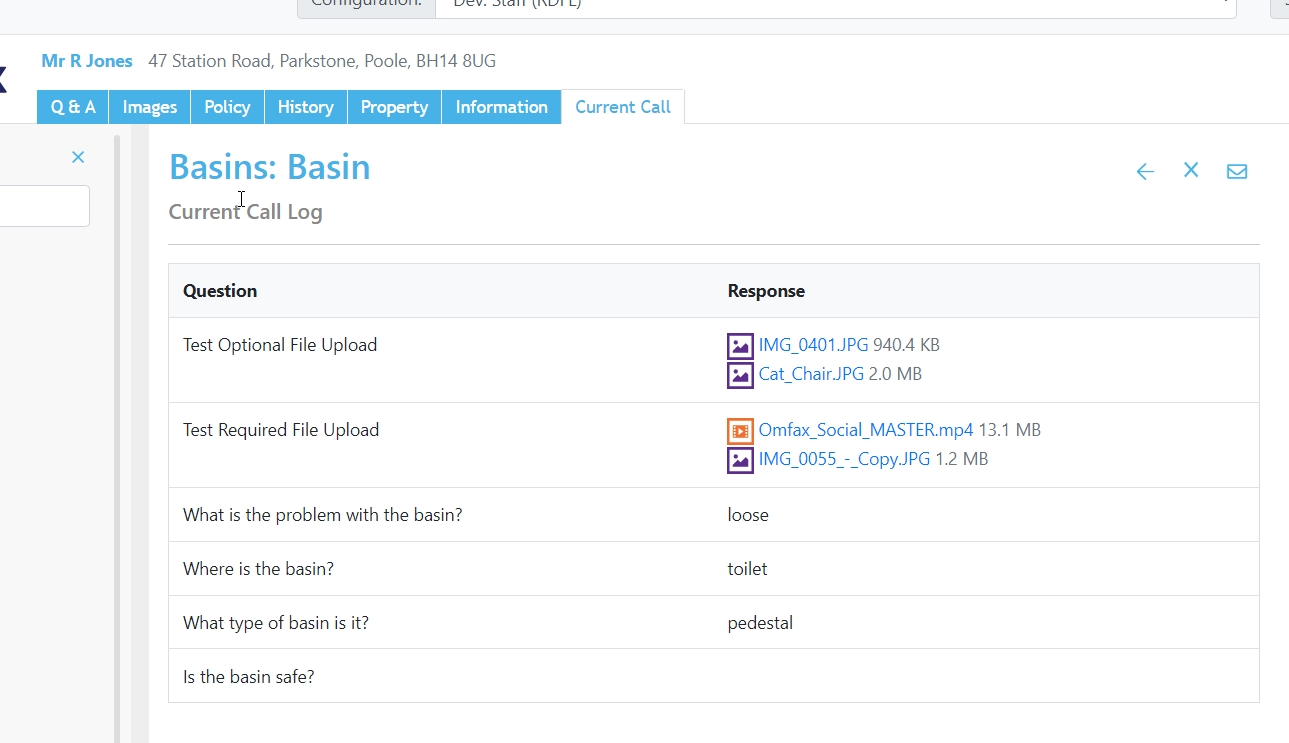Viewport: 1289px width, 743px height.
Task: Click image icon beside IMG_0401.JPG
Action: click(740, 346)
